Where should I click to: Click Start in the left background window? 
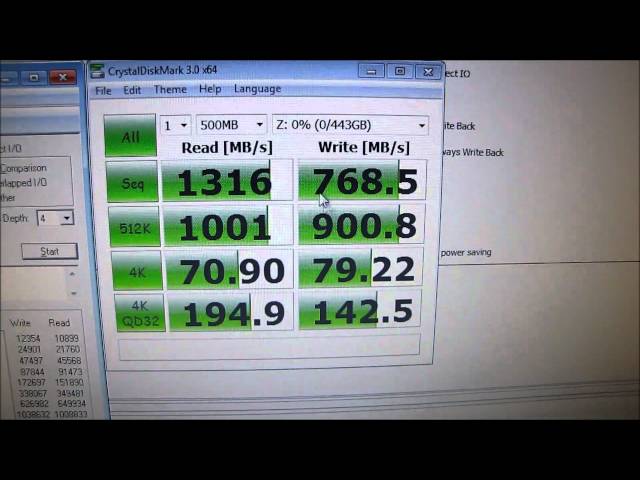[49, 251]
